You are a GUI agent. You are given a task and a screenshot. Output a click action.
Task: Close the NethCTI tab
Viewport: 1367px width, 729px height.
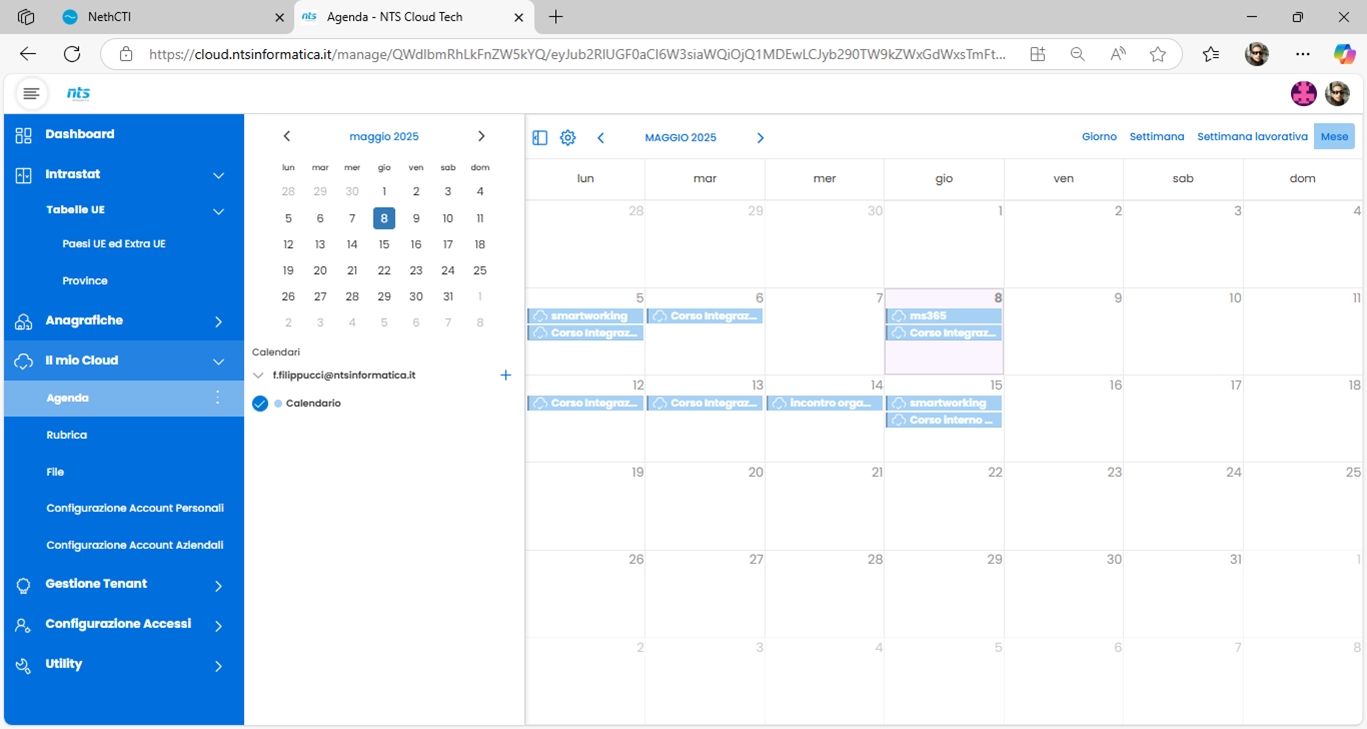(279, 17)
